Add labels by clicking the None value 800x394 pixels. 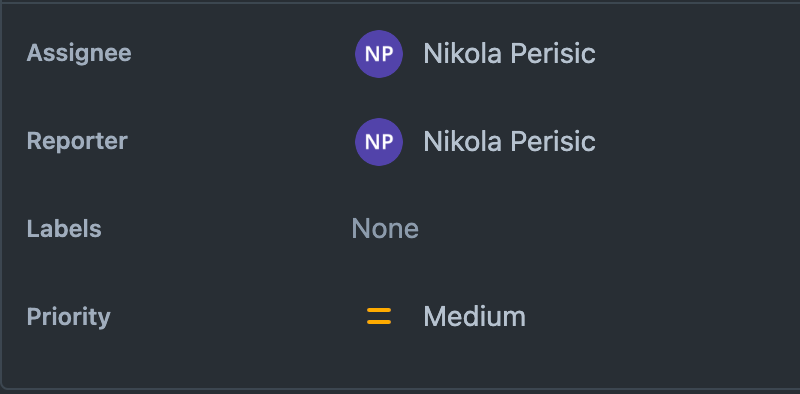click(x=385, y=229)
